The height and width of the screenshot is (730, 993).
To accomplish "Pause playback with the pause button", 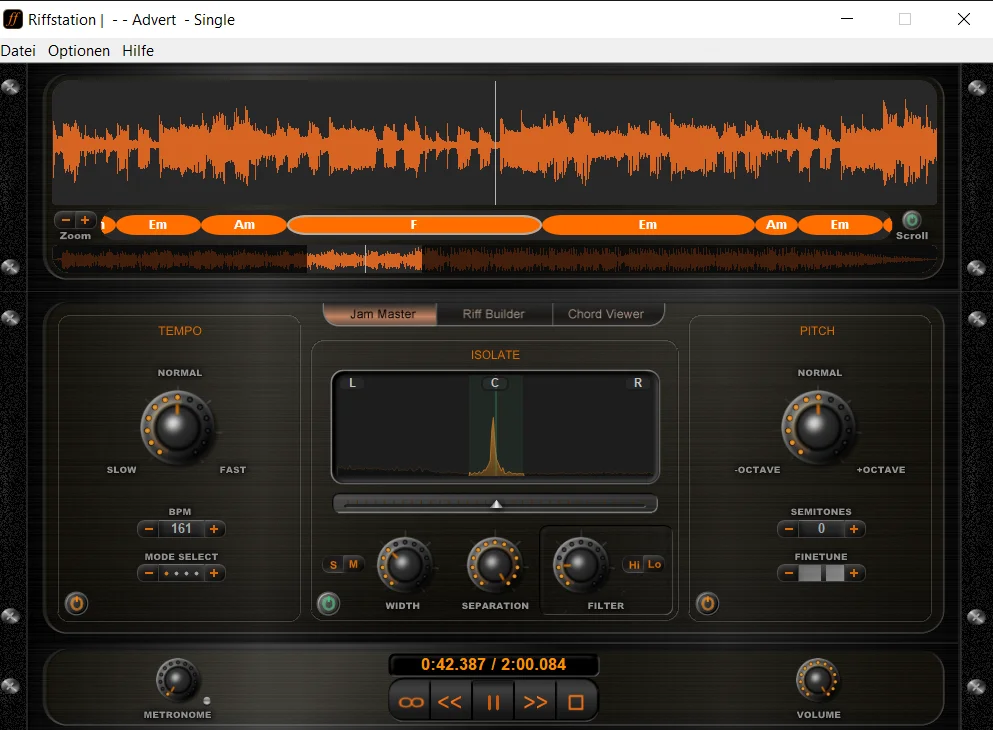I will (x=493, y=702).
